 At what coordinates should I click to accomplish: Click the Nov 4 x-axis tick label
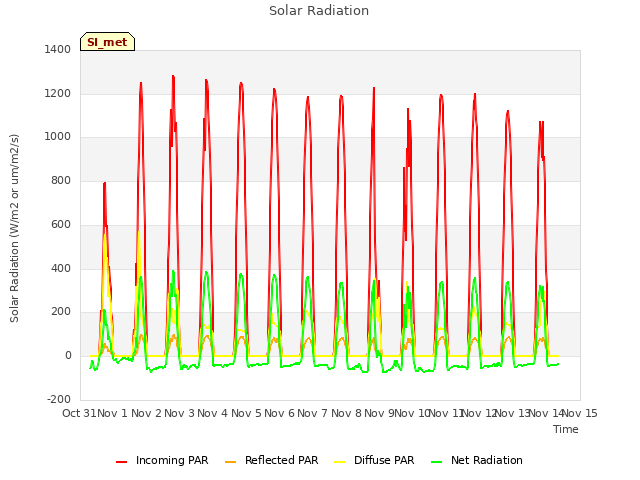click(x=212, y=413)
